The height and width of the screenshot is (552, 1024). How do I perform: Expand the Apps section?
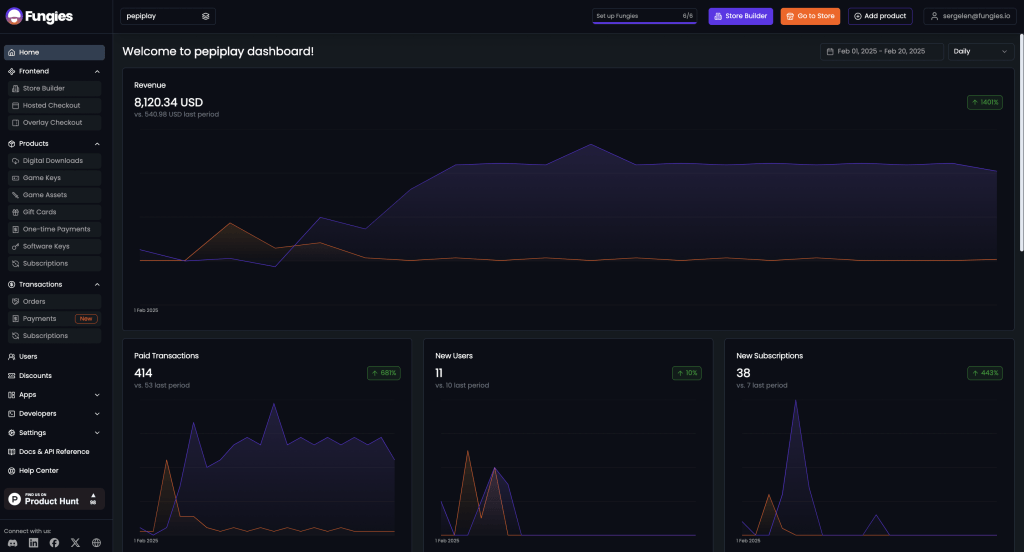[54, 395]
